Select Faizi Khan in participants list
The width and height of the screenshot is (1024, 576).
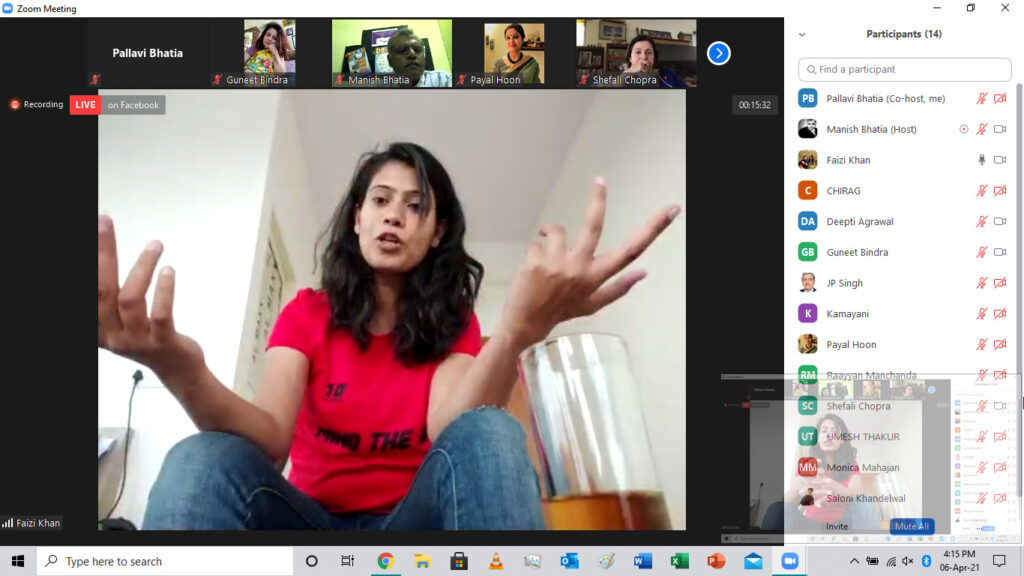[904, 160]
